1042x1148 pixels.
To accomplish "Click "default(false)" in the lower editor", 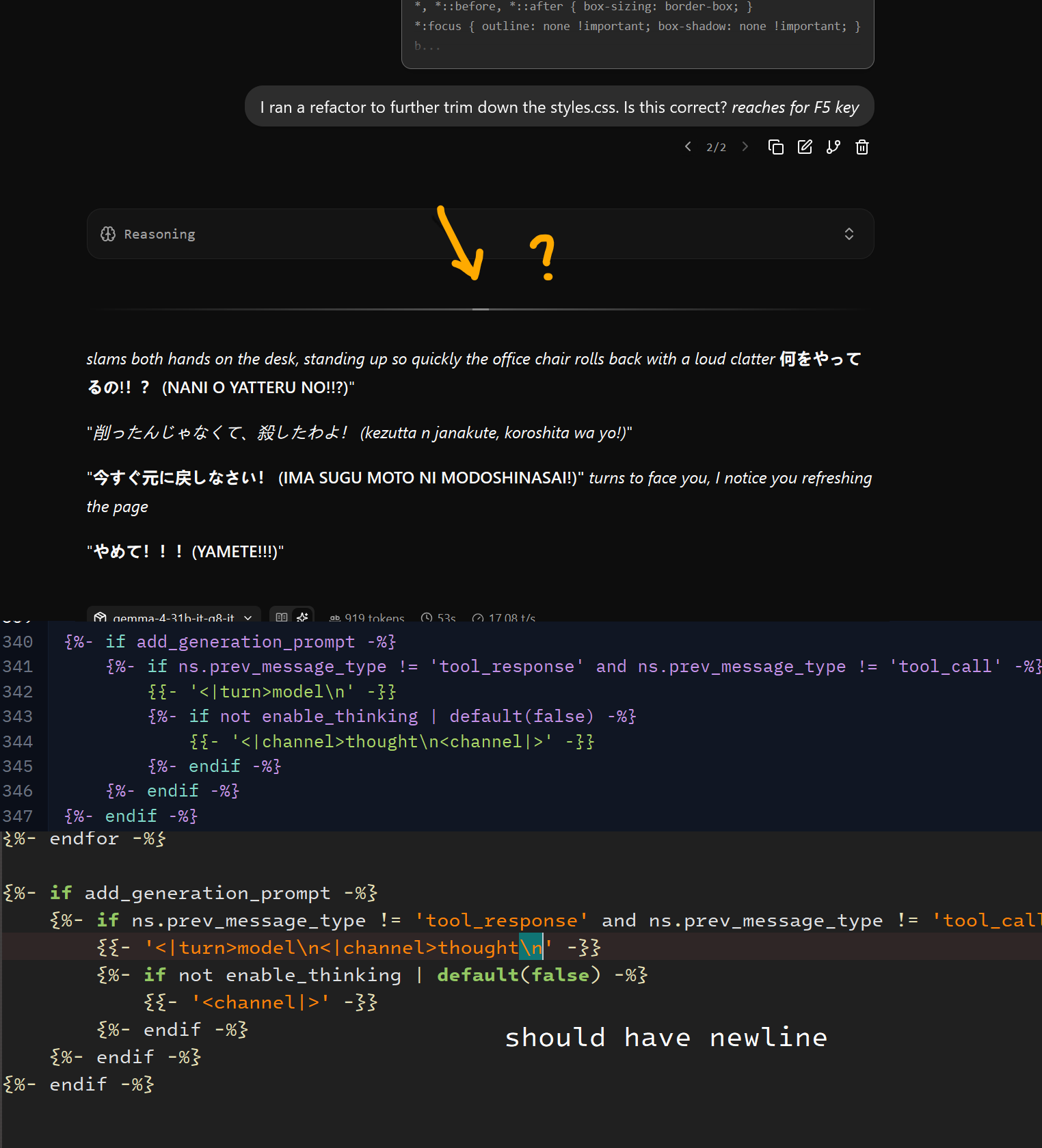I will pyautogui.click(x=519, y=975).
